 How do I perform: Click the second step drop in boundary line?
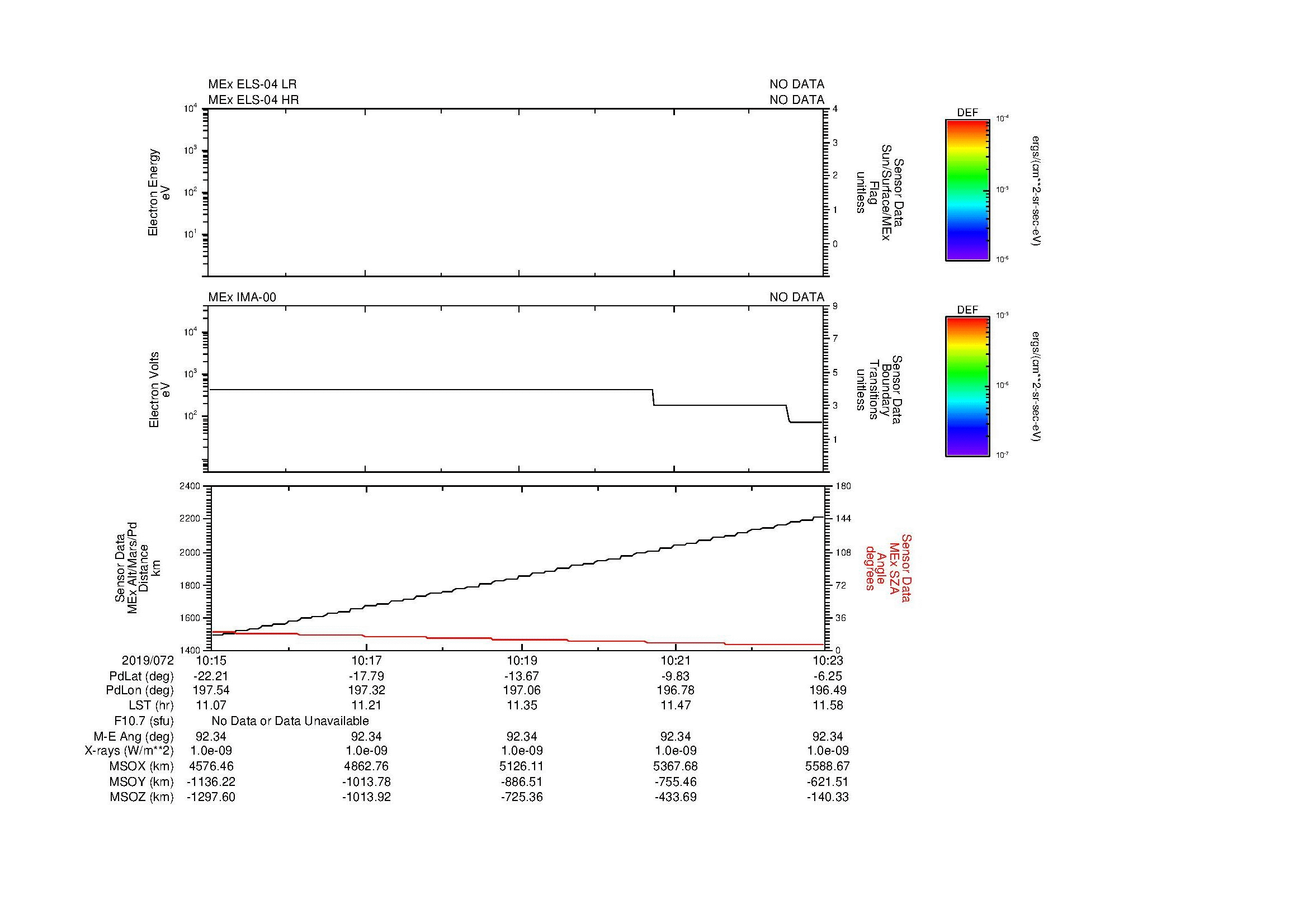point(788,414)
